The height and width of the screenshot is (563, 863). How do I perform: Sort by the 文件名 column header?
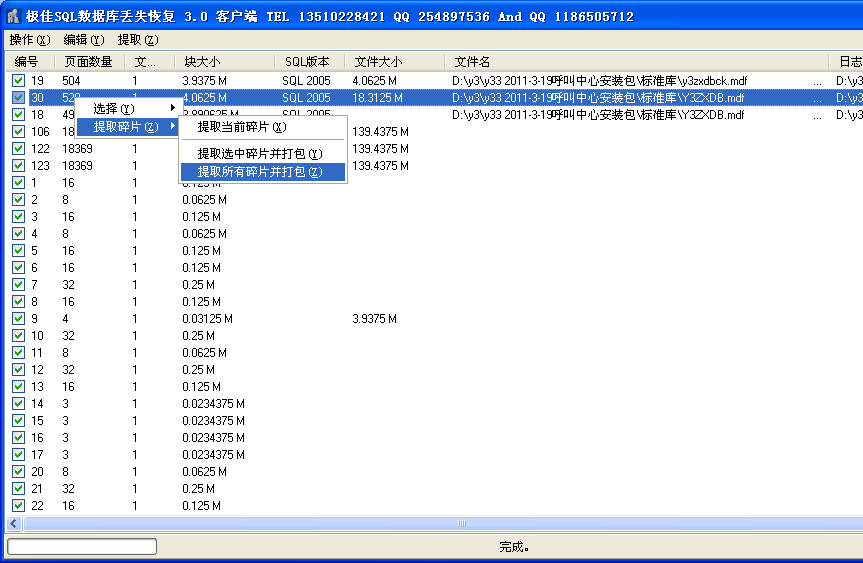pos(636,62)
